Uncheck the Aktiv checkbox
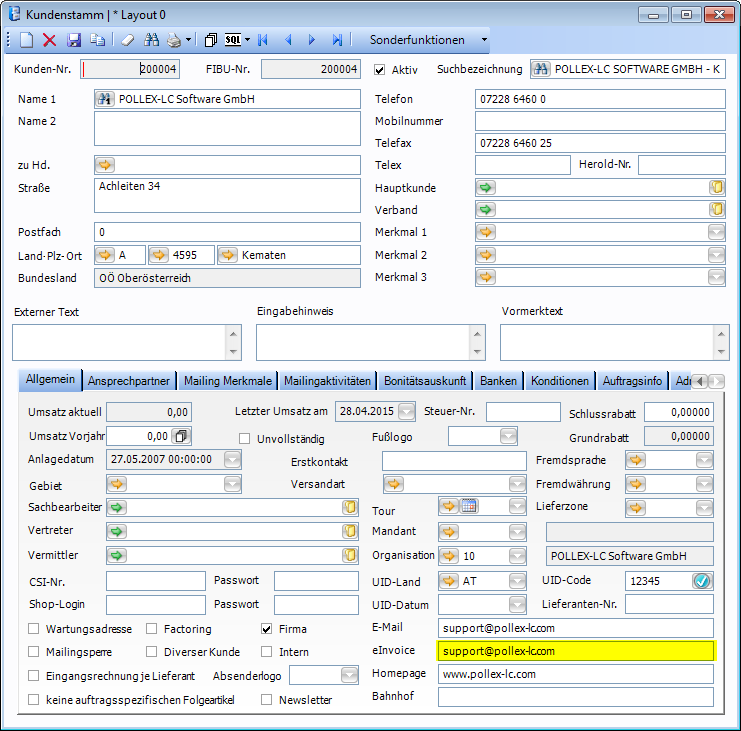Screen dimensions: 741x731 (x=380, y=69)
